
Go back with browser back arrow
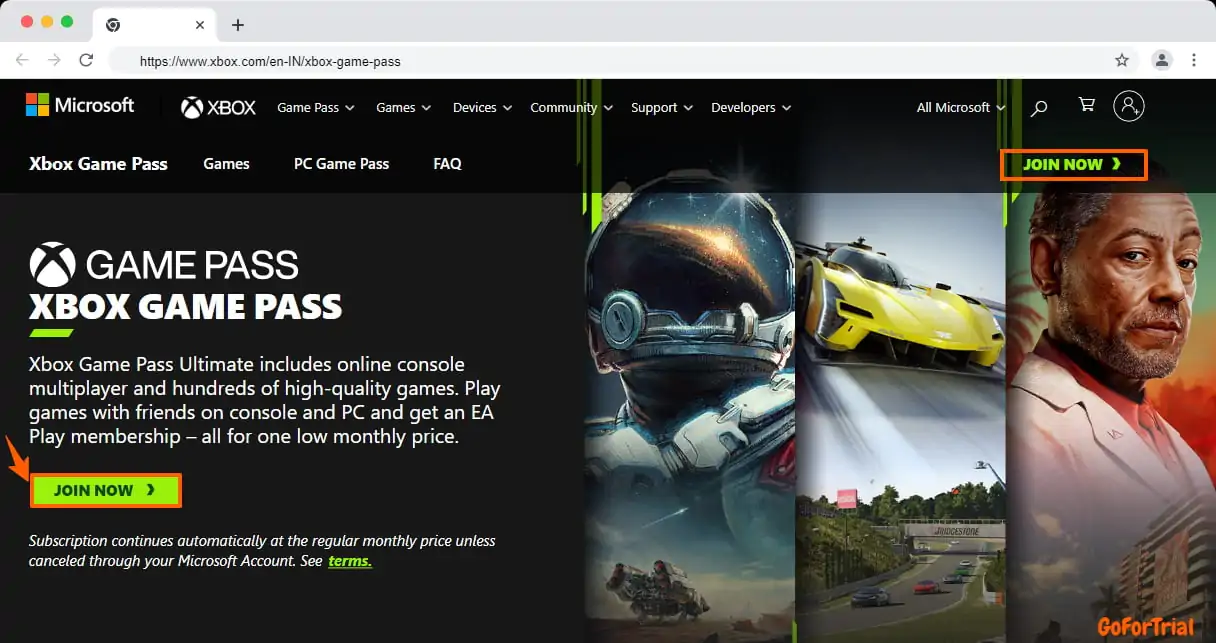[23, 60]
